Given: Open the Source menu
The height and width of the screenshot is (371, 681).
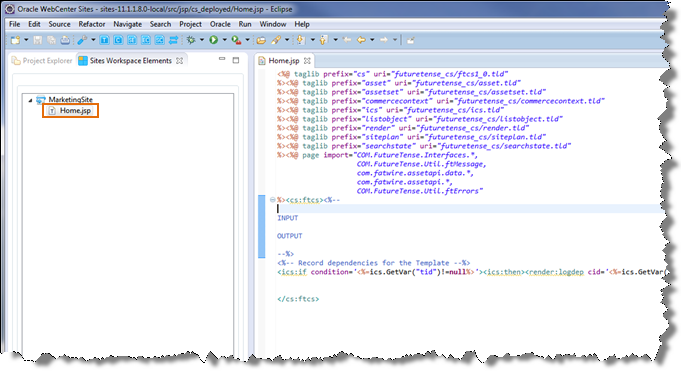Looking at the screenshot, I should click(59, 24).
